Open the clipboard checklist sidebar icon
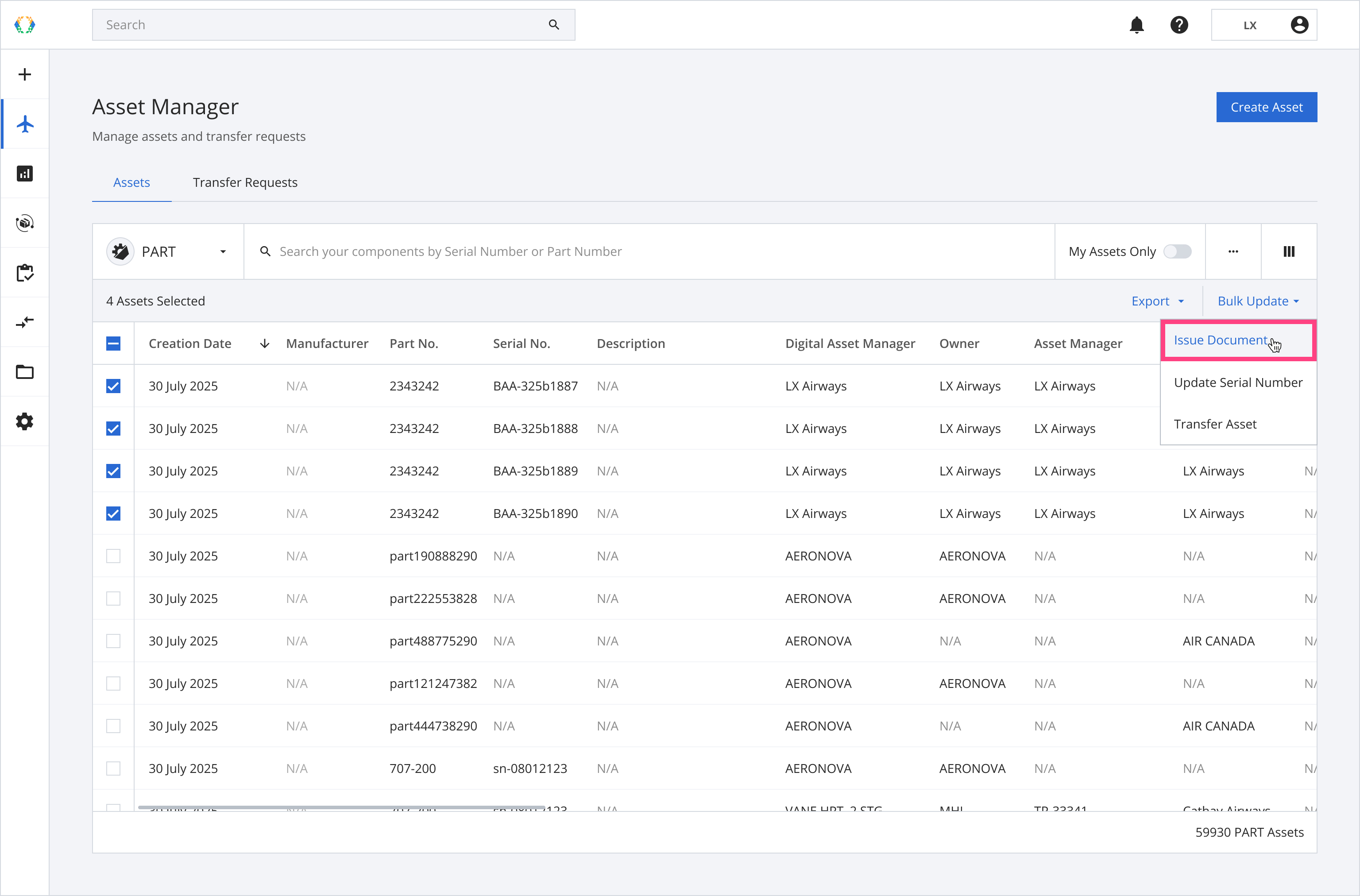Screen dimensions: 1360x896 25,273
